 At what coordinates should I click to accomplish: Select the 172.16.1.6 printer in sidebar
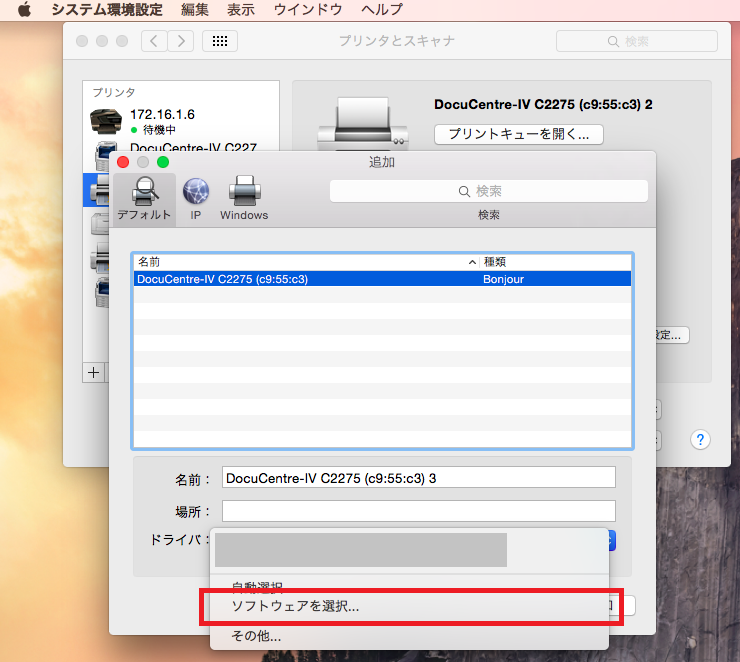[162, 115]
